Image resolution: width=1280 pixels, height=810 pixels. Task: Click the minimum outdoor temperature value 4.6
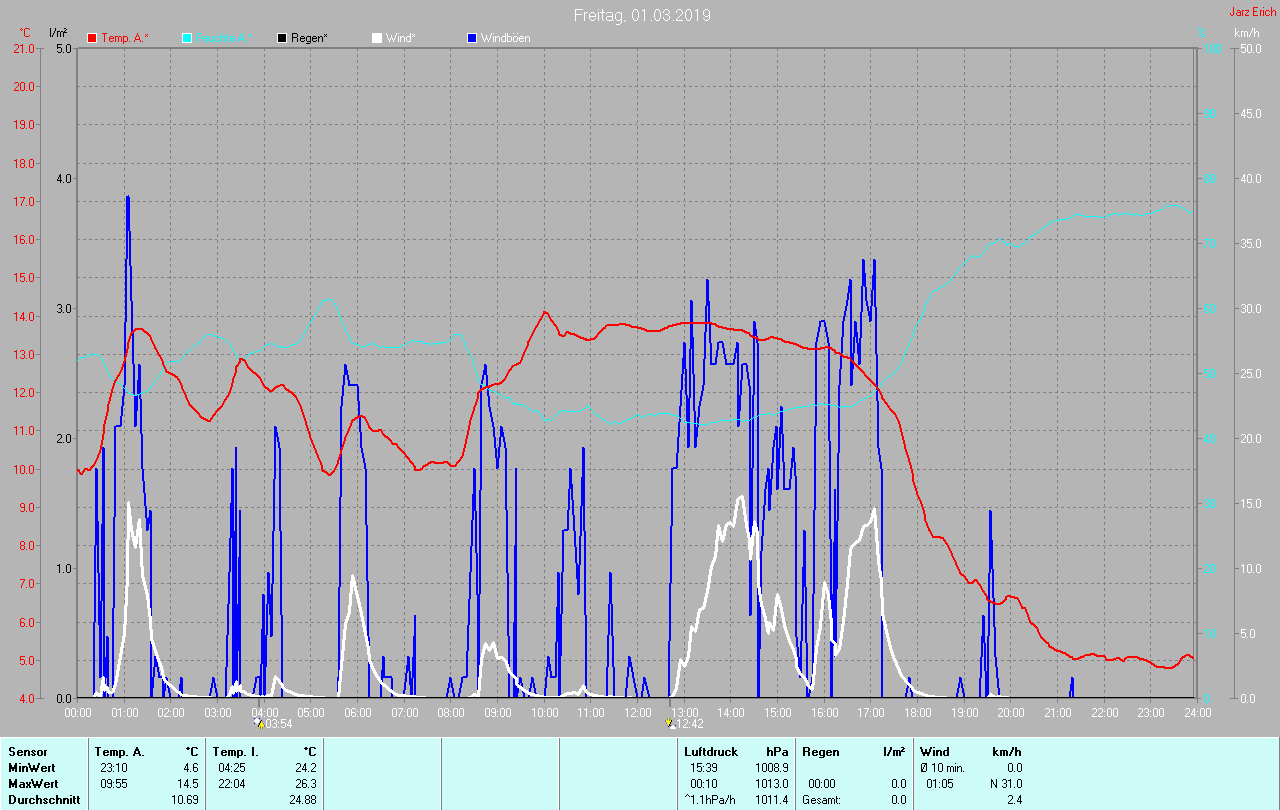(x=190, y=768)
